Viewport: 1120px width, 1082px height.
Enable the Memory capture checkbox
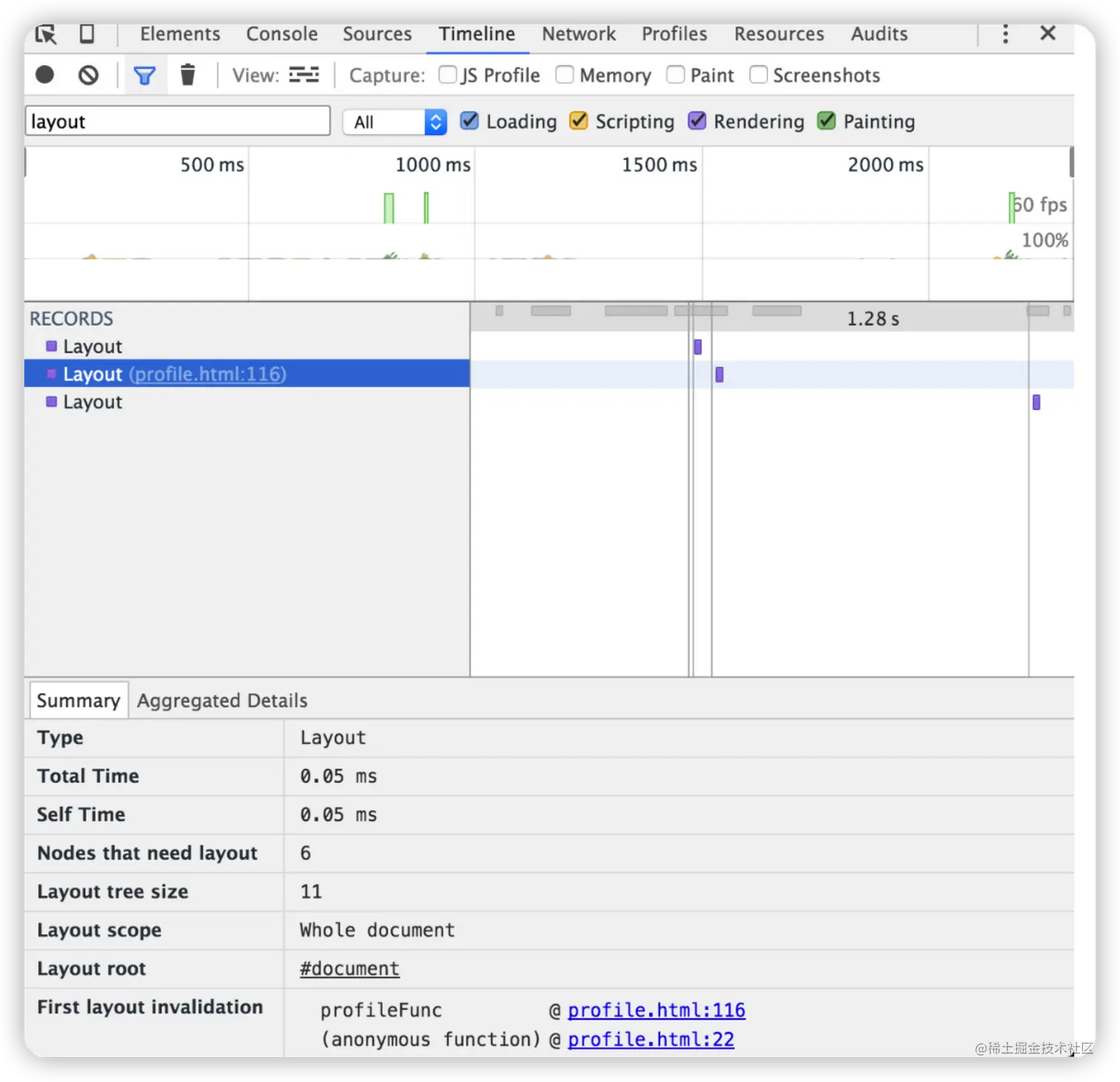565,75
